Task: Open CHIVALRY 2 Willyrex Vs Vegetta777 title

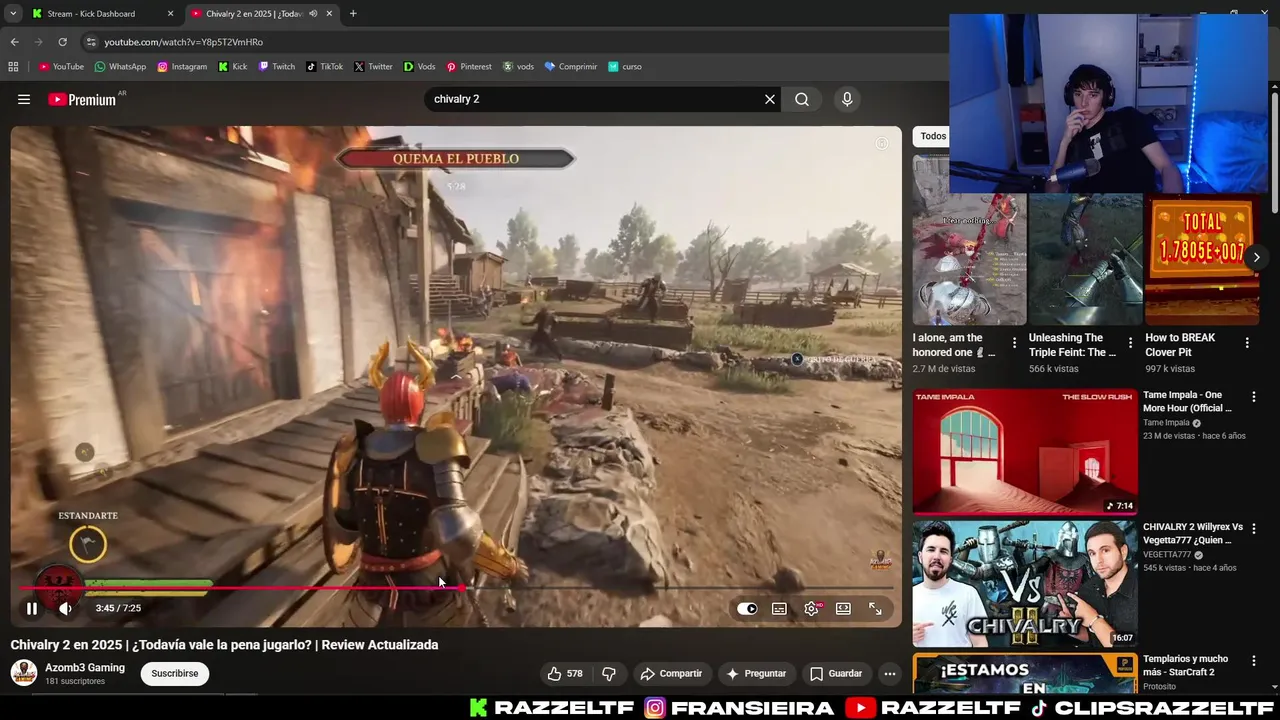Action: click(x=1193, y=533)
